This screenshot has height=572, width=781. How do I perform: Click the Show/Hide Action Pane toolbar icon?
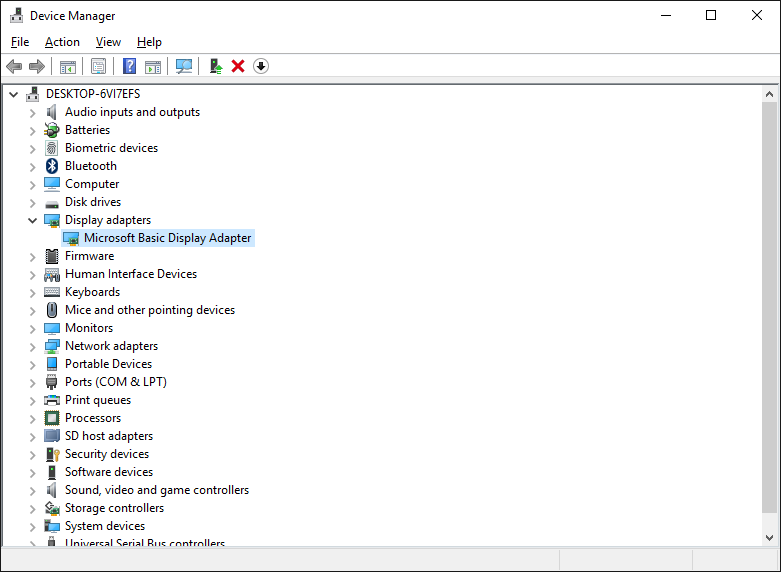[153, 66]
